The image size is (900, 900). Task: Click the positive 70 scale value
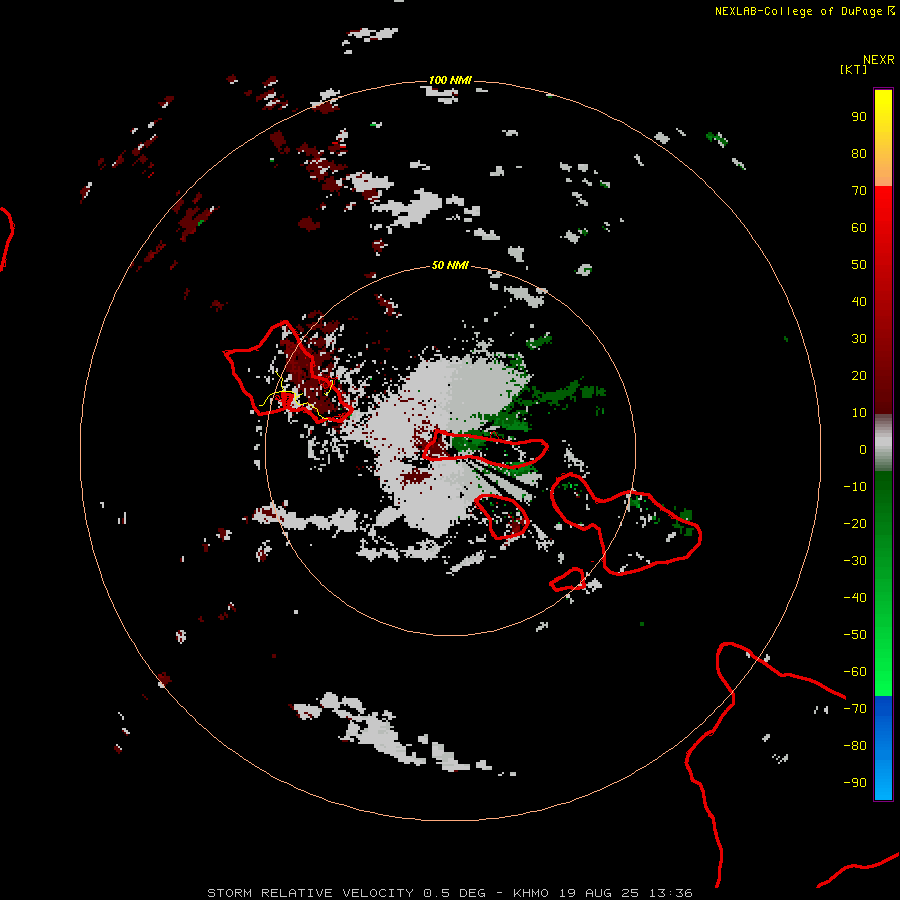(859, 191)
